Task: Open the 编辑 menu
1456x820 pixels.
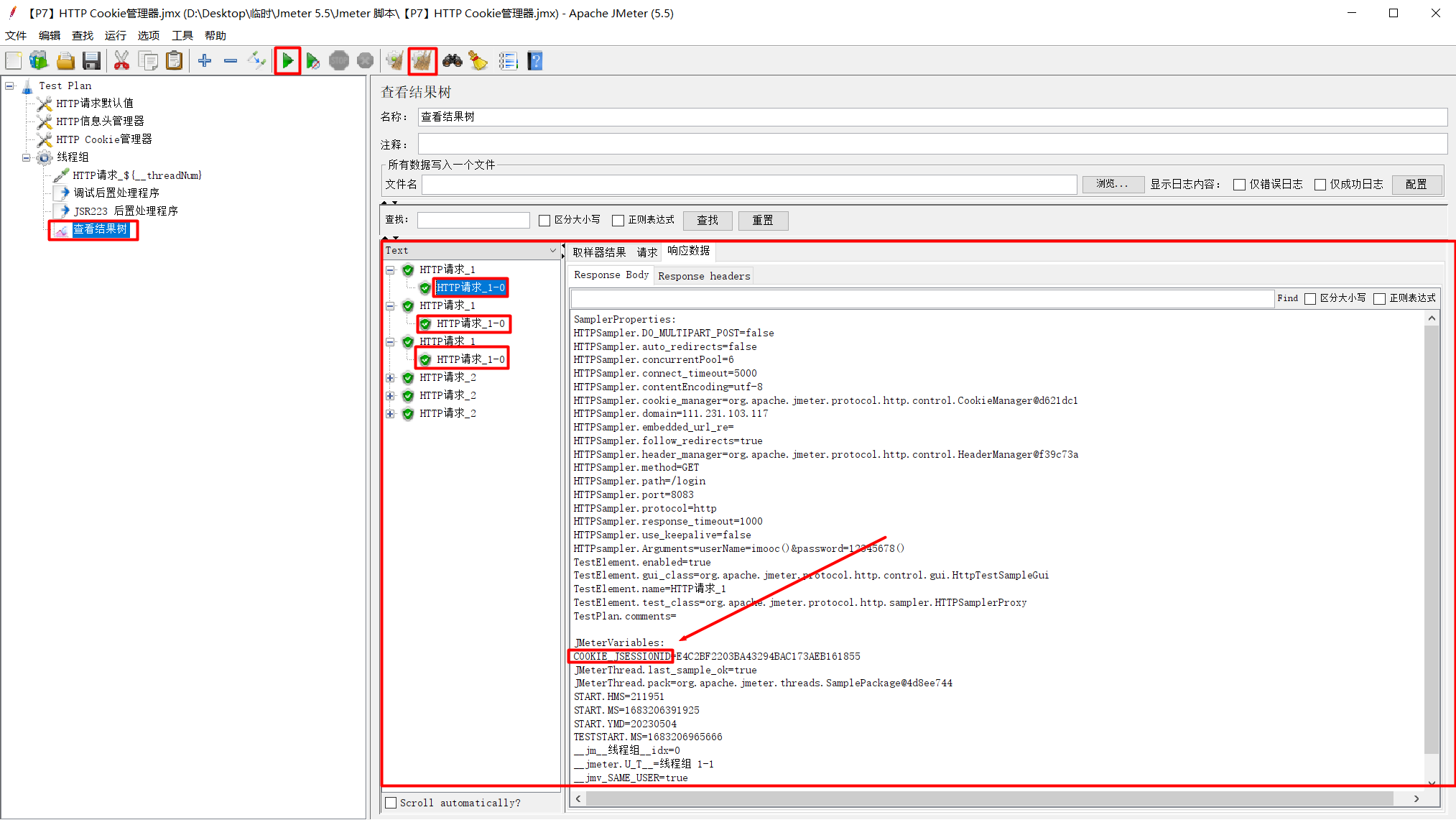Action: point(50,36)
